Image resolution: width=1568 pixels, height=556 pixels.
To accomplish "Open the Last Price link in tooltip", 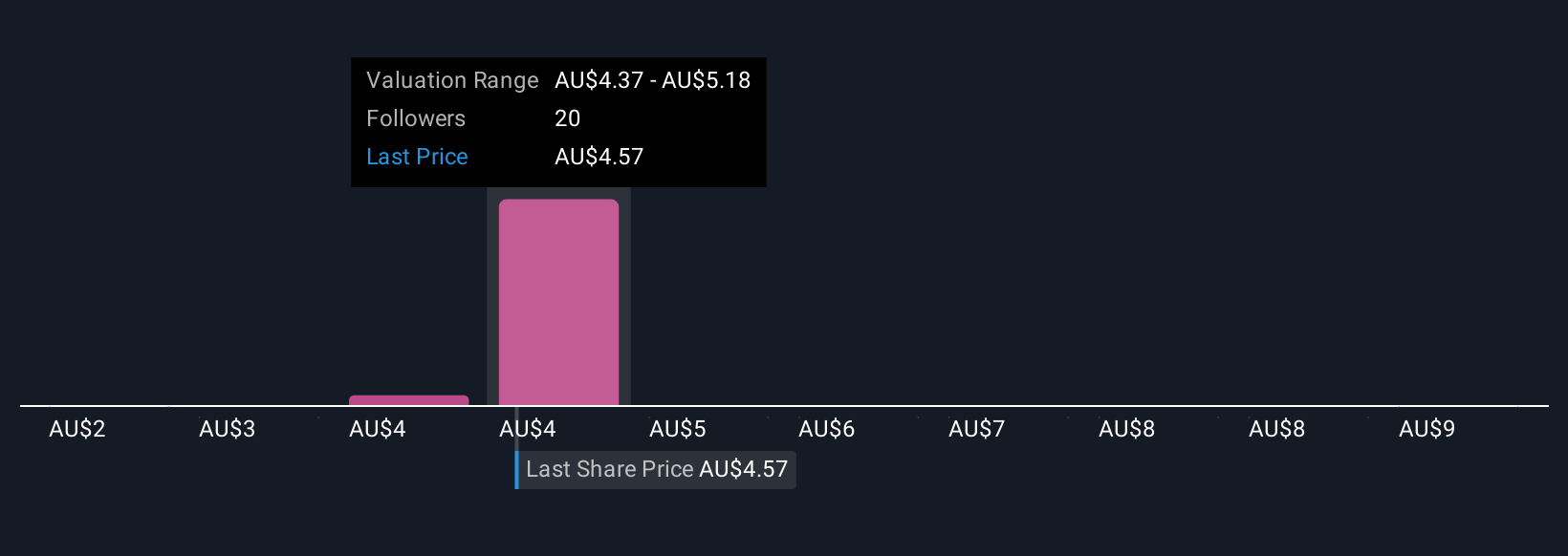I will (417, 157).
